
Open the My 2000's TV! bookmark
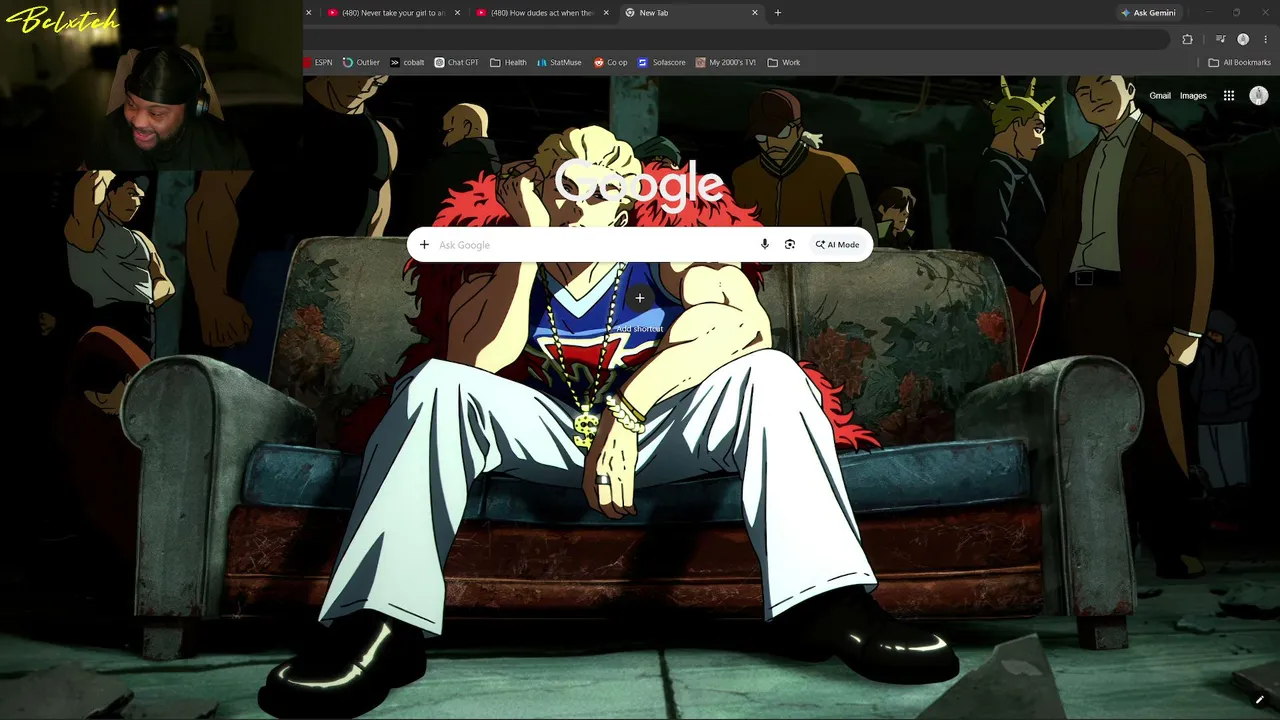725,62
